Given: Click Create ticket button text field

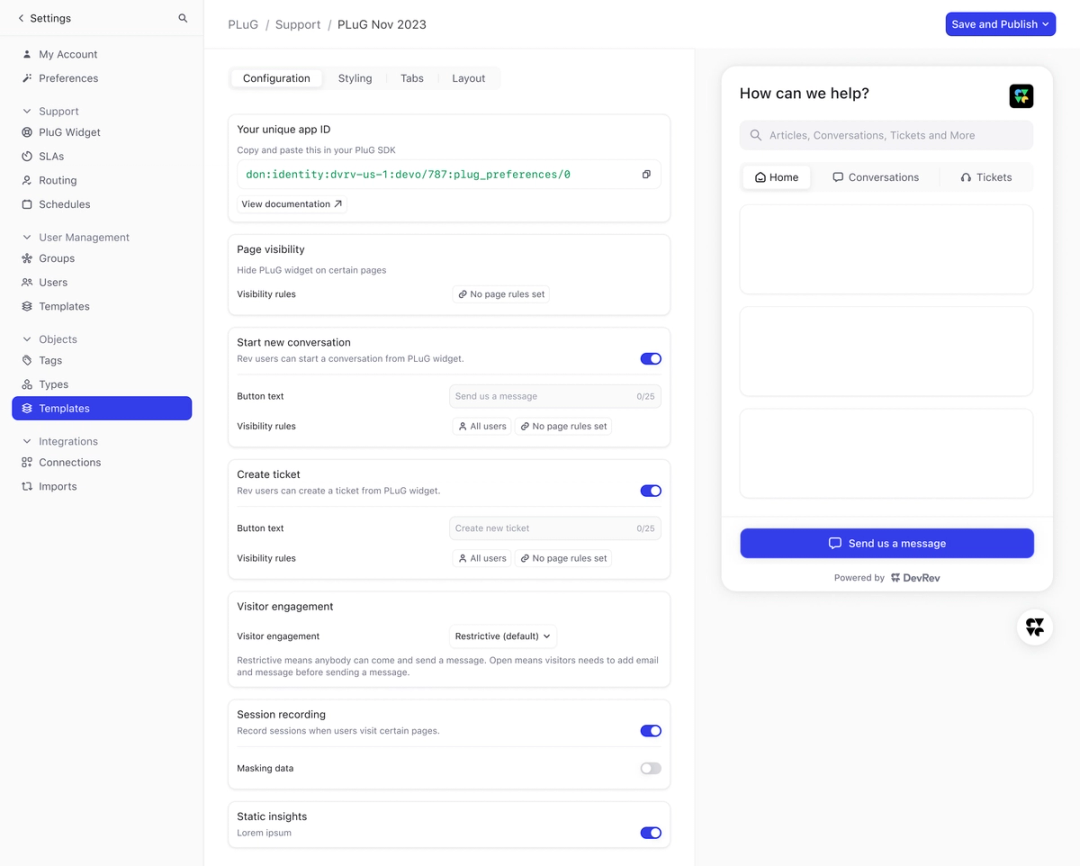Looking at the screenshot, I should pyautogui.click(x=554, y=528).
